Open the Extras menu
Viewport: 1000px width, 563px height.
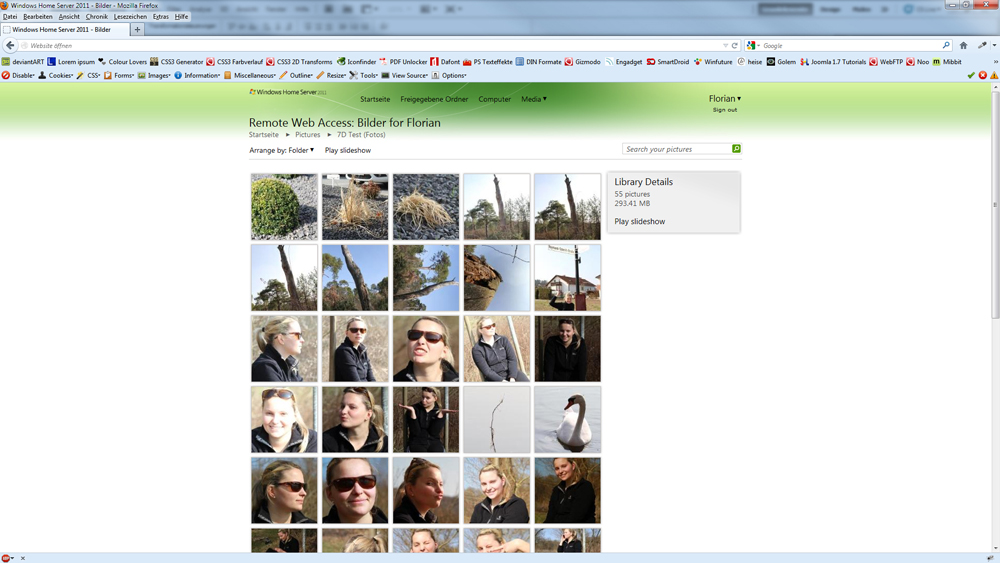pyautogui.click(x=161, y=17)
